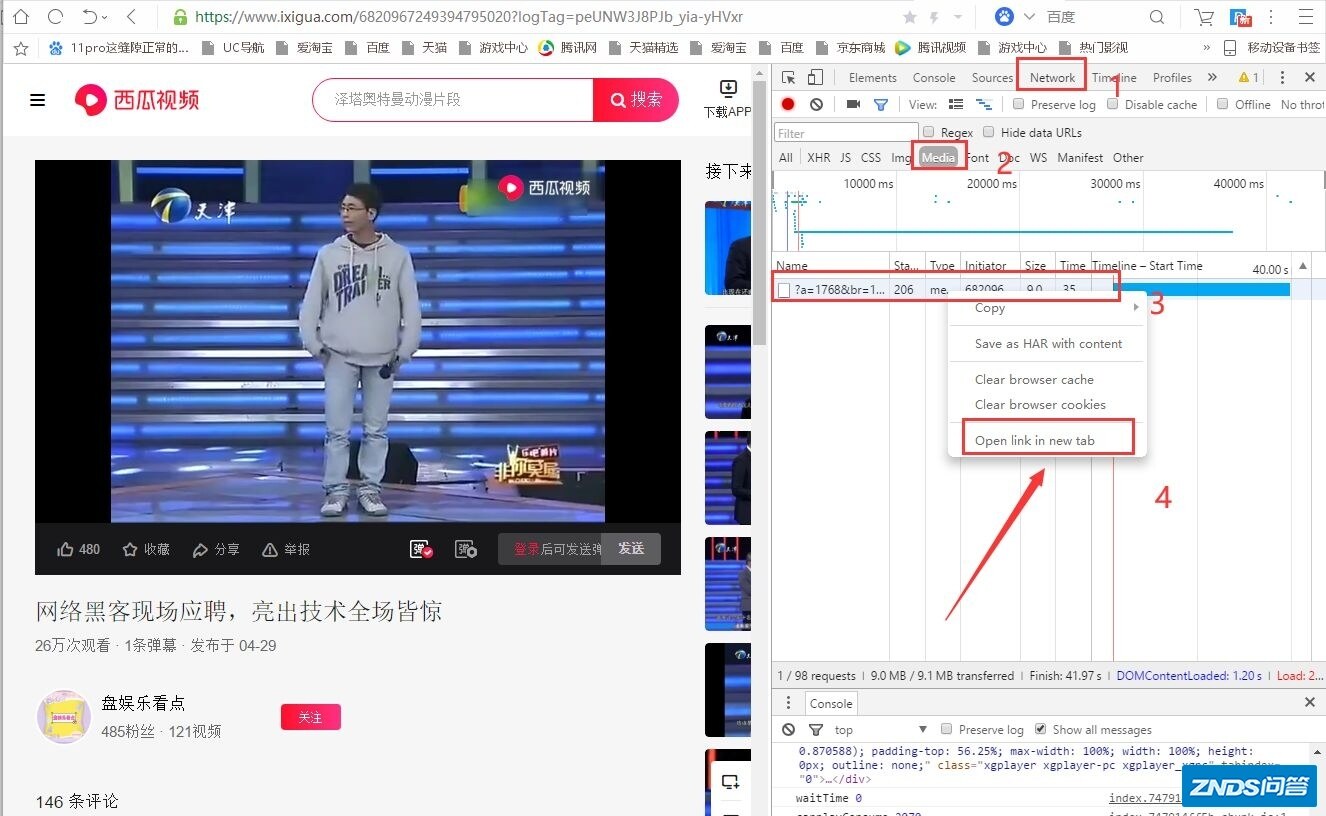Open the console top context dropdown

[x=881, y=730]
